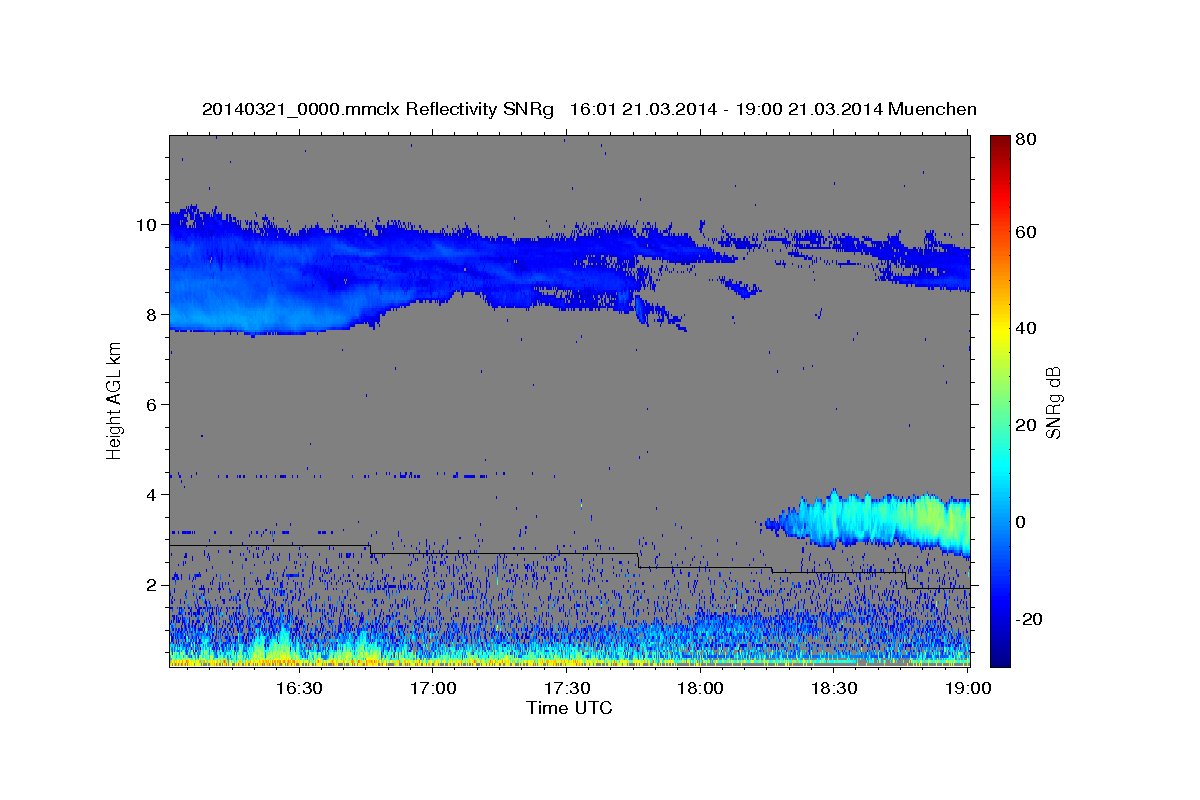
Task: Click the plot title text
Action: click(x=589, y=109)
